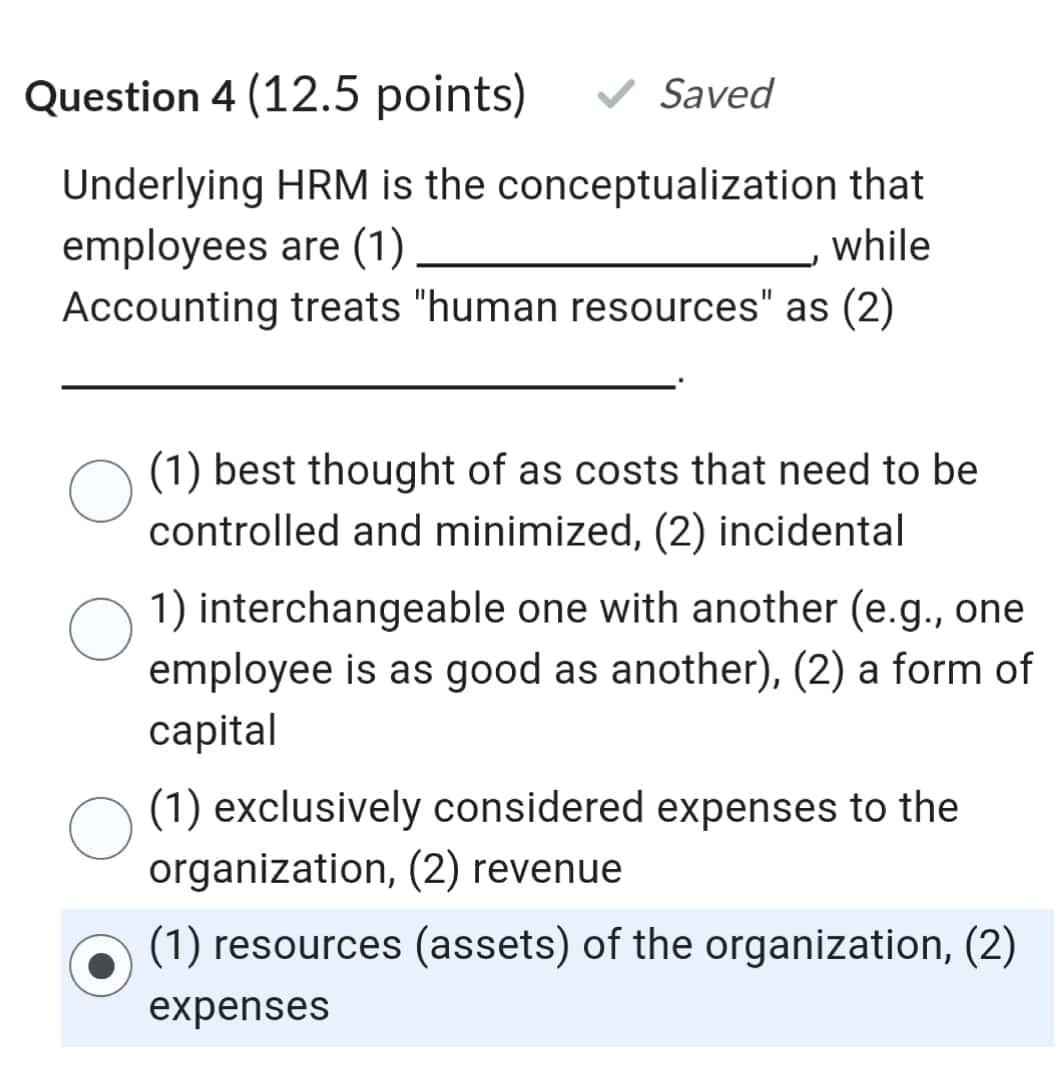Viewport: 1056px width, 1092px height.
Task: Click the word 'while' in the question text
Action: [890, 246]
